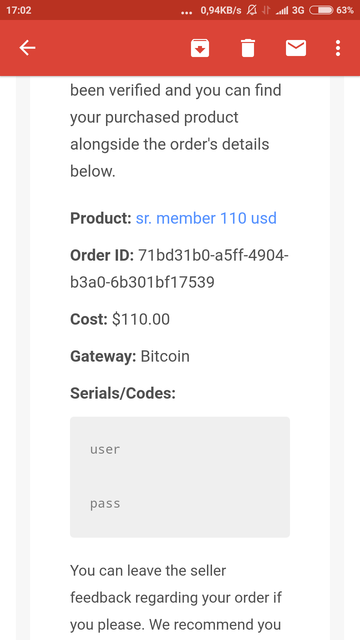This screenshot has height=640, width=360.
Task: Tap the Bitcoin gateway text
Action: tap(165, 356)
